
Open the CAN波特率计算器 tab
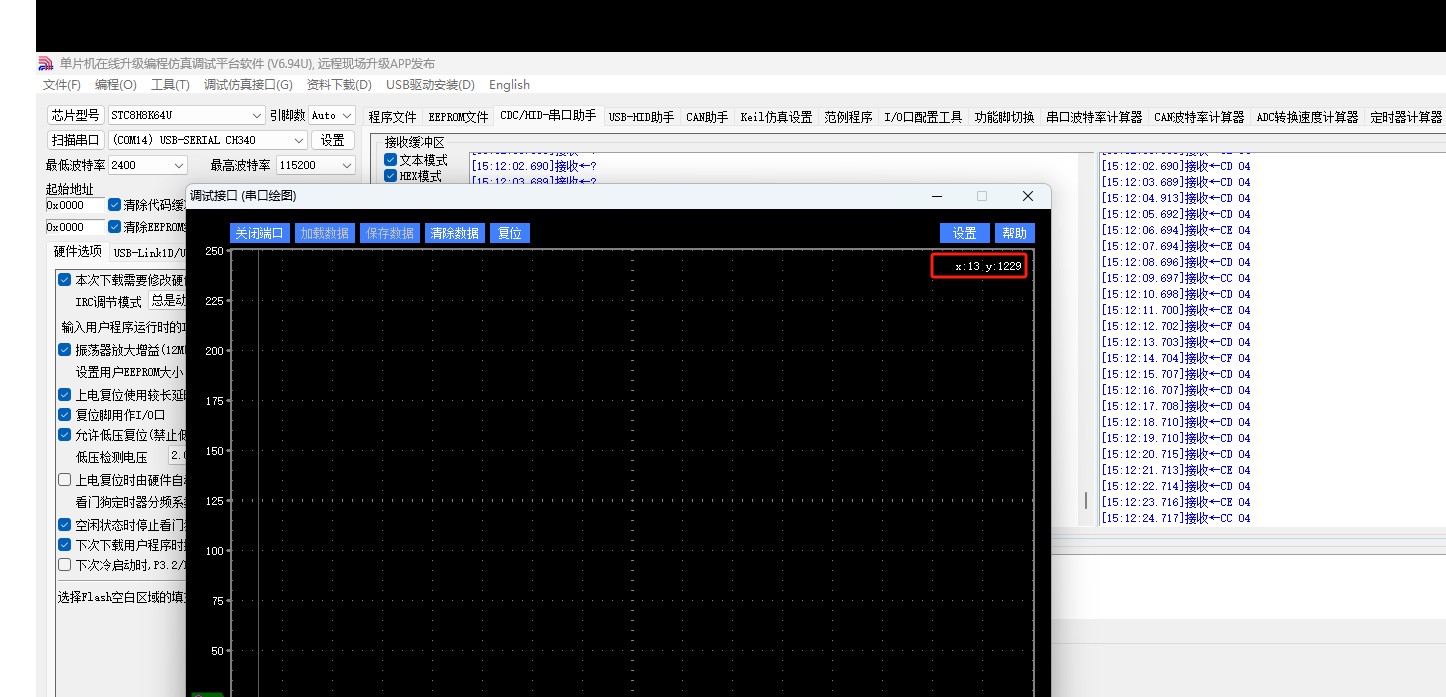coord(1199,117)
